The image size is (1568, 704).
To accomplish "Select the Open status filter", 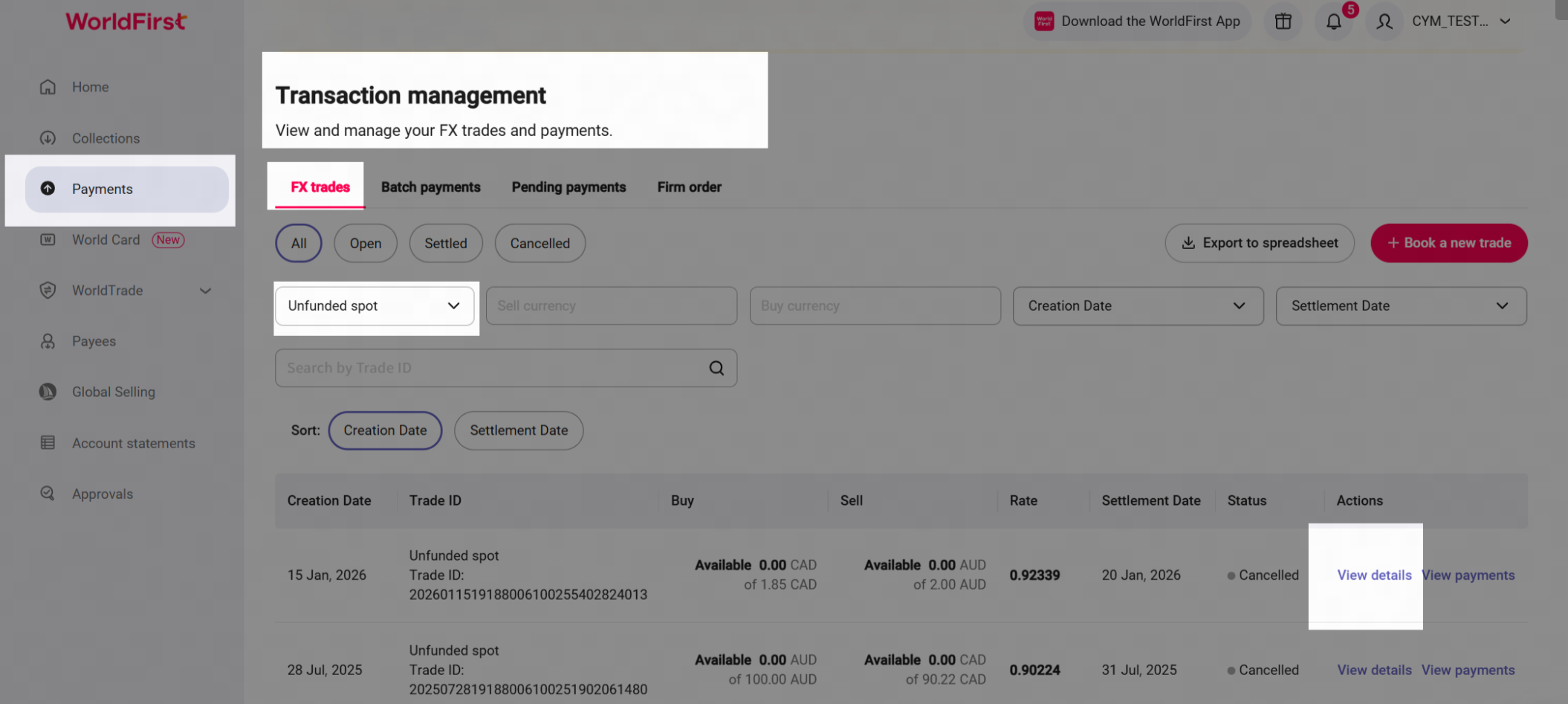I will coord(365,243).
